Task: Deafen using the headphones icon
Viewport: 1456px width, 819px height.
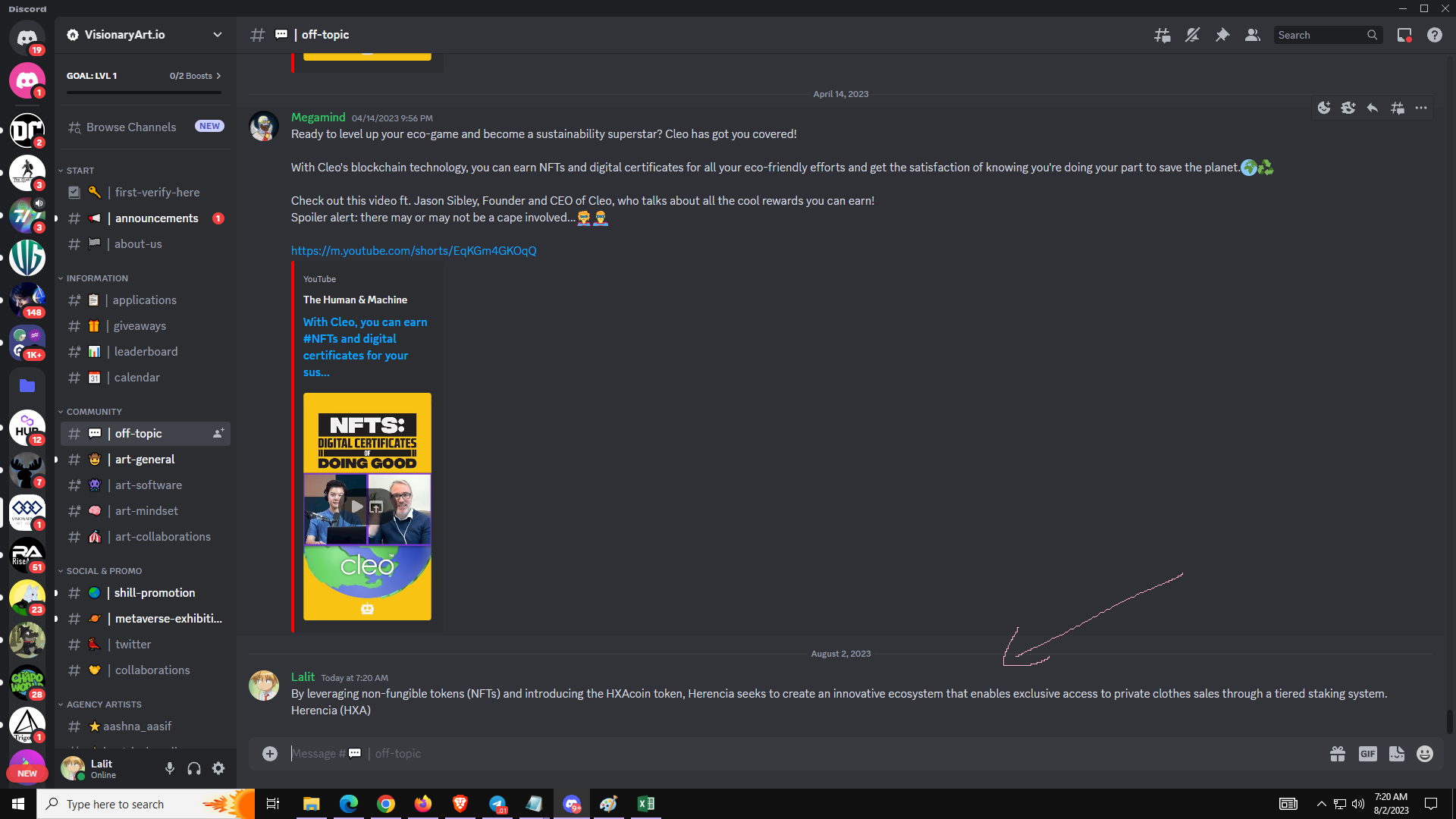Action: pyautogui.click(x=194, y=769)
